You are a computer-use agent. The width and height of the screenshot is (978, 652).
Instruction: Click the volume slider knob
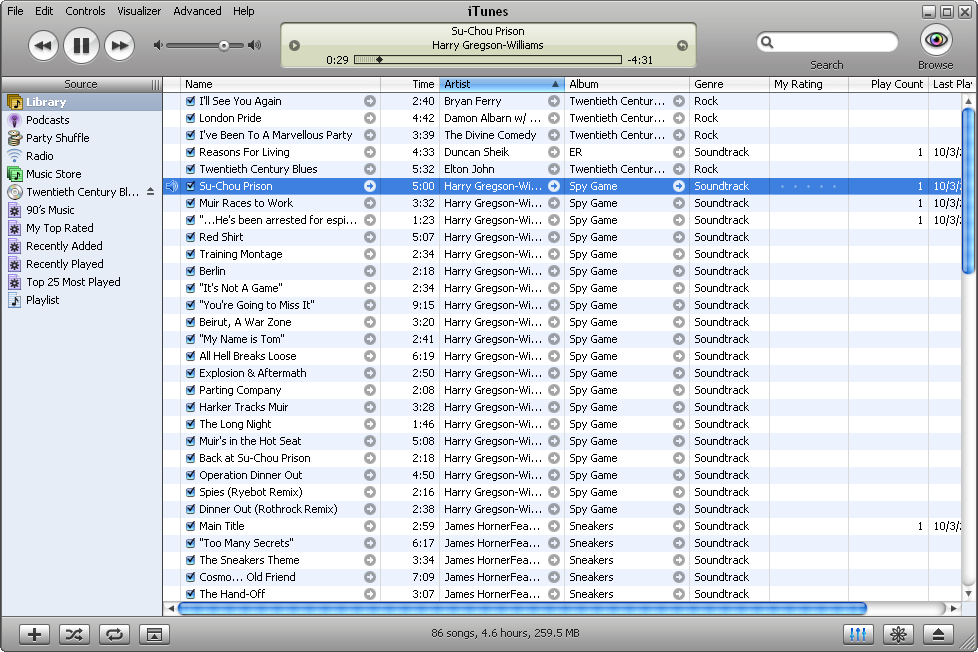(x=223, y=46)
